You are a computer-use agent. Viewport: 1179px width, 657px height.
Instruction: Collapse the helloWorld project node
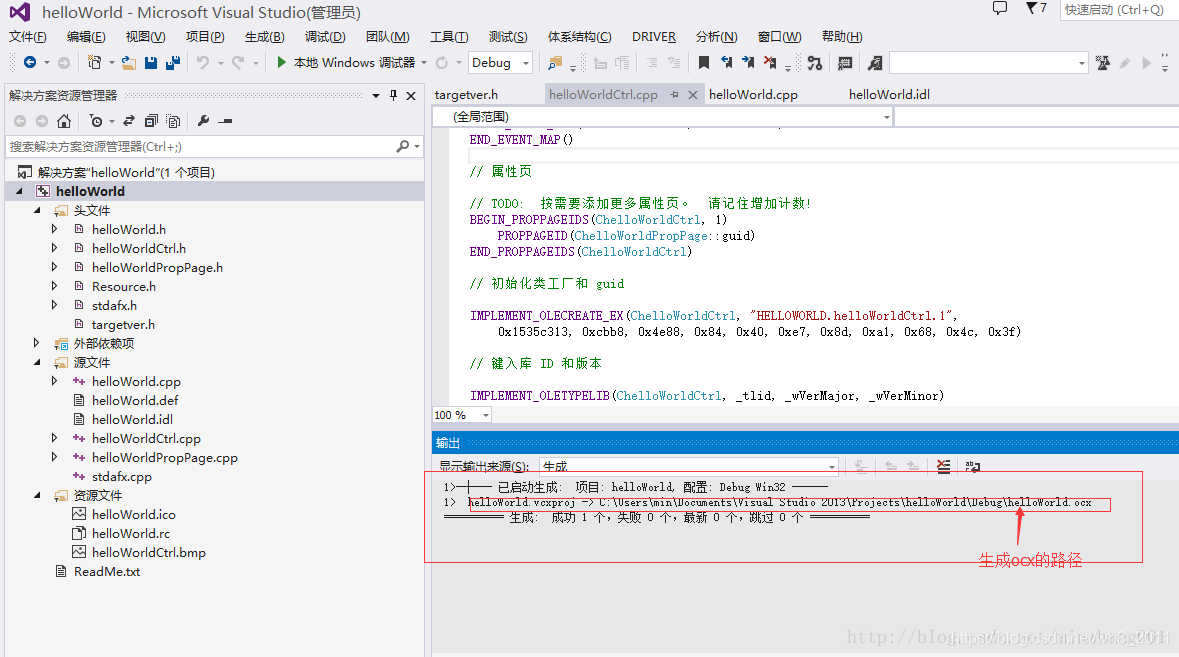point(20,191)
